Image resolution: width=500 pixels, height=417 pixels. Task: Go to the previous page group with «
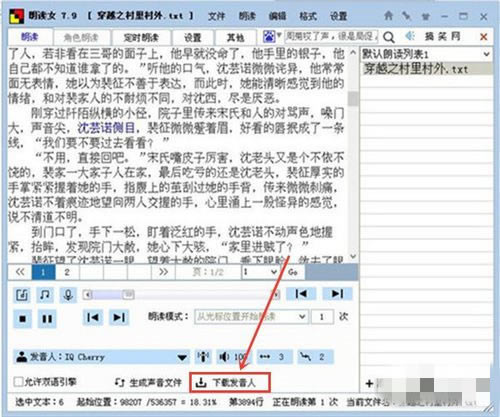20,272
